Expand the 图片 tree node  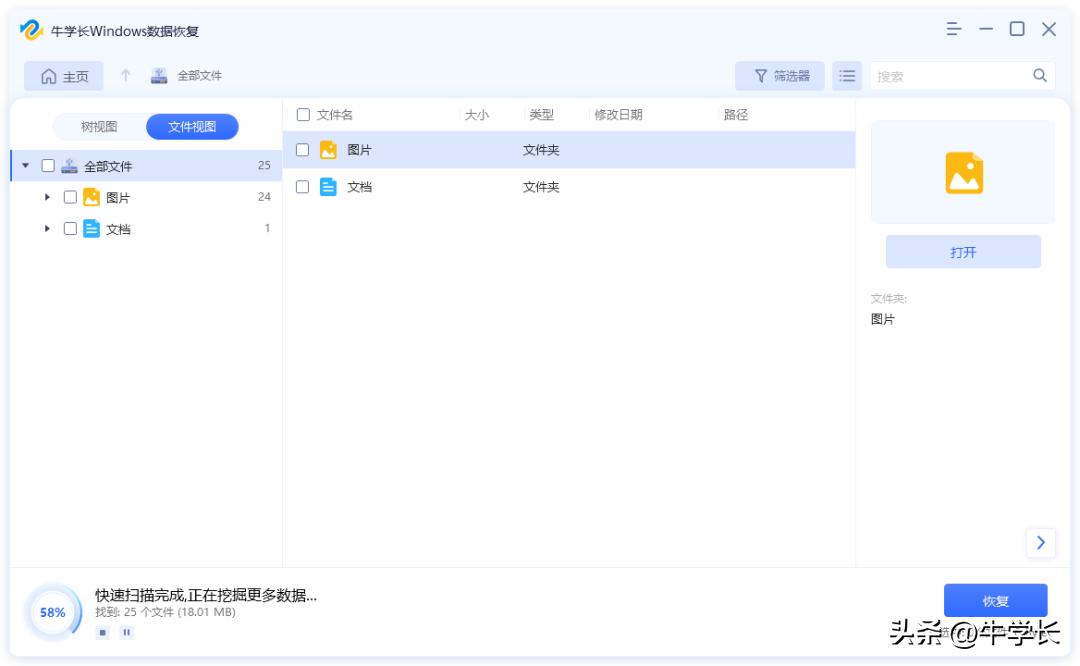tap(46, 197)
